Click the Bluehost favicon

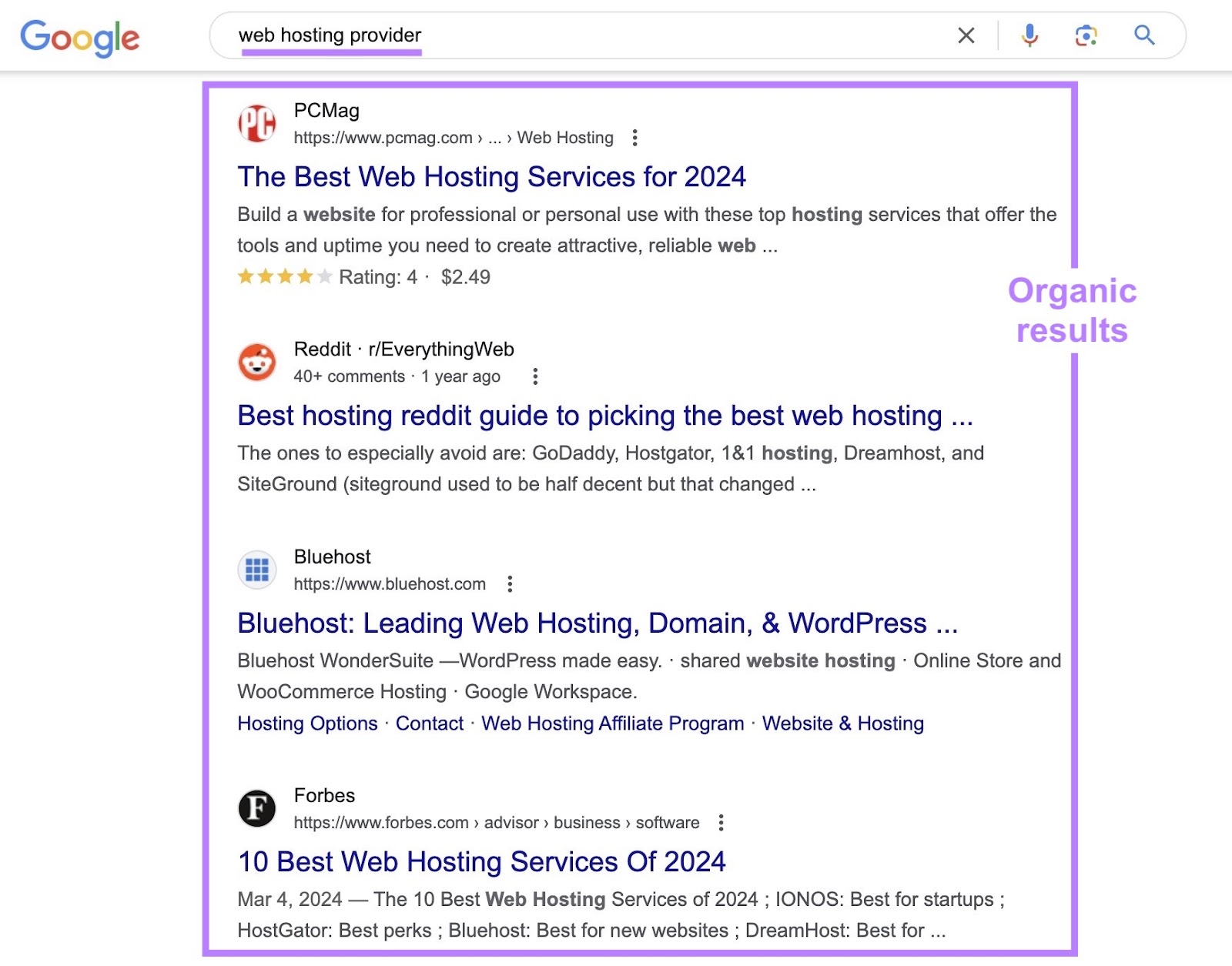257,570
